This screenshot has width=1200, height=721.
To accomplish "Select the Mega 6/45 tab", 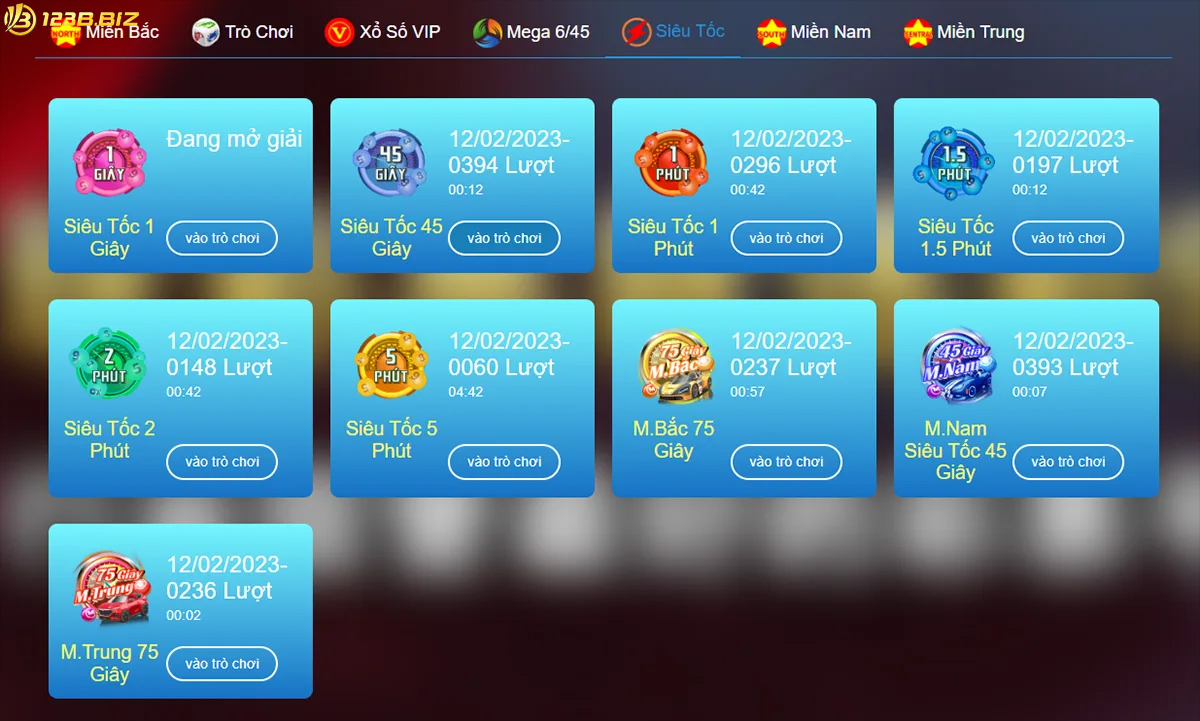I will [x=531, y=32].
